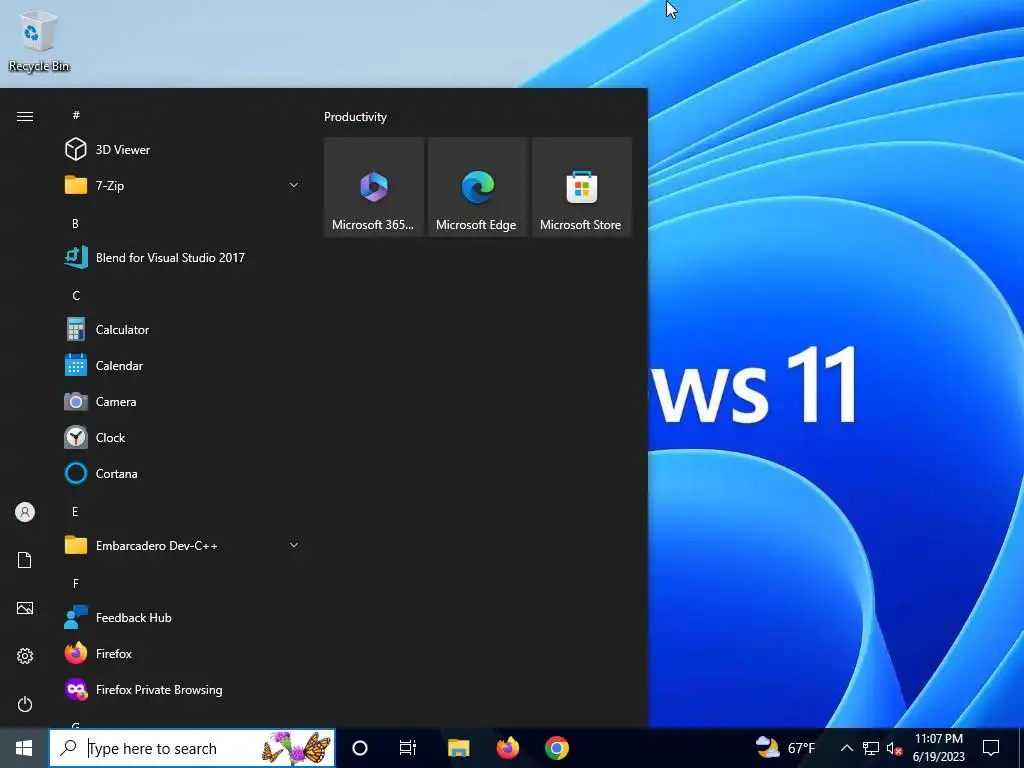Click the Microsoft 365 tile
This screenshot has width=1024, height=768.
click(374, 187)
